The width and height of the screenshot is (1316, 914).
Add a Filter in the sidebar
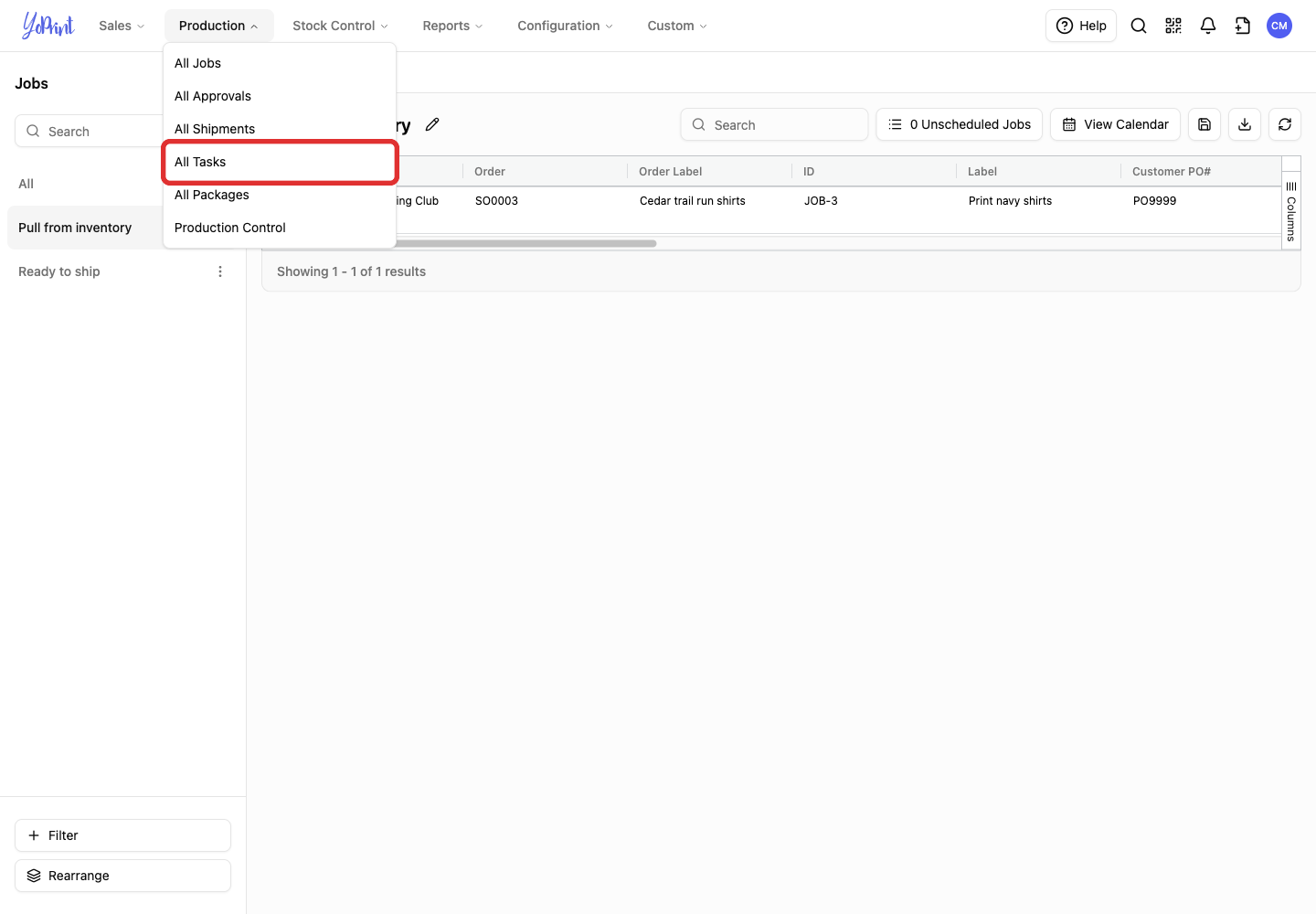pyautogui.click(x=122, y=835)
